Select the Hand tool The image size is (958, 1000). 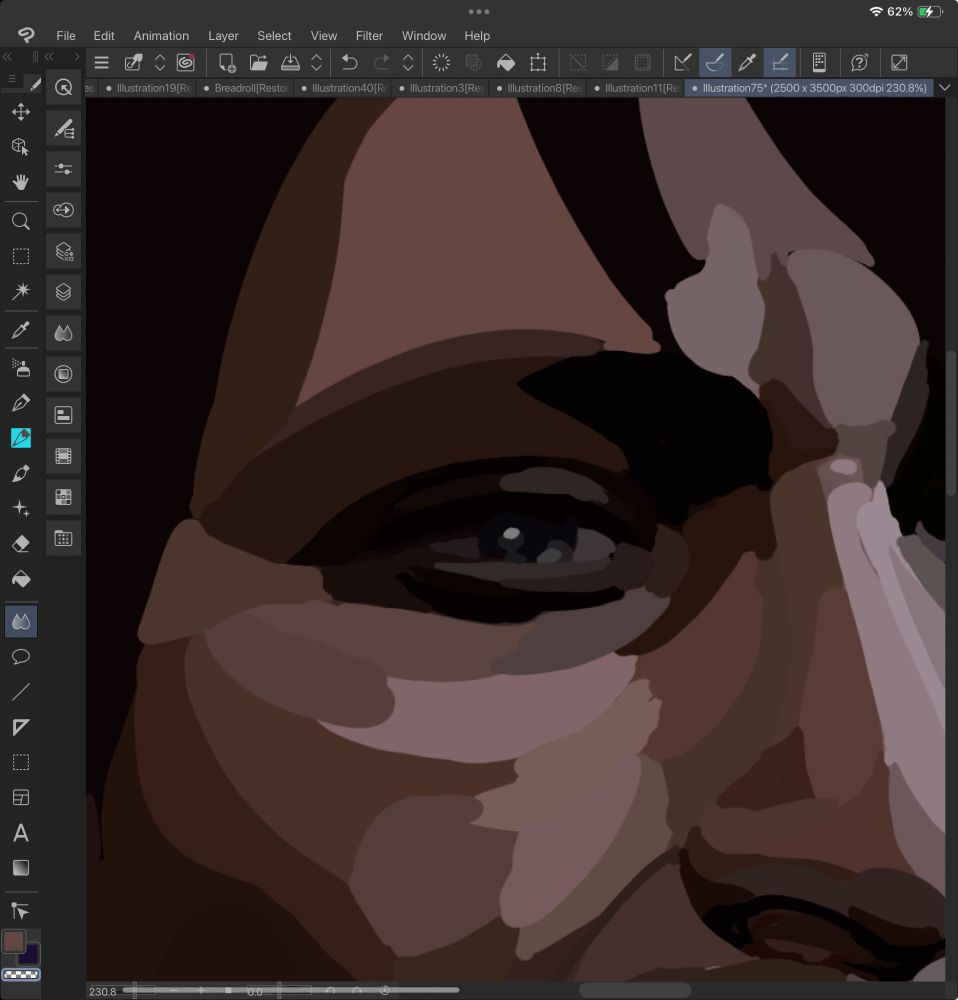(x=21, y=182)
